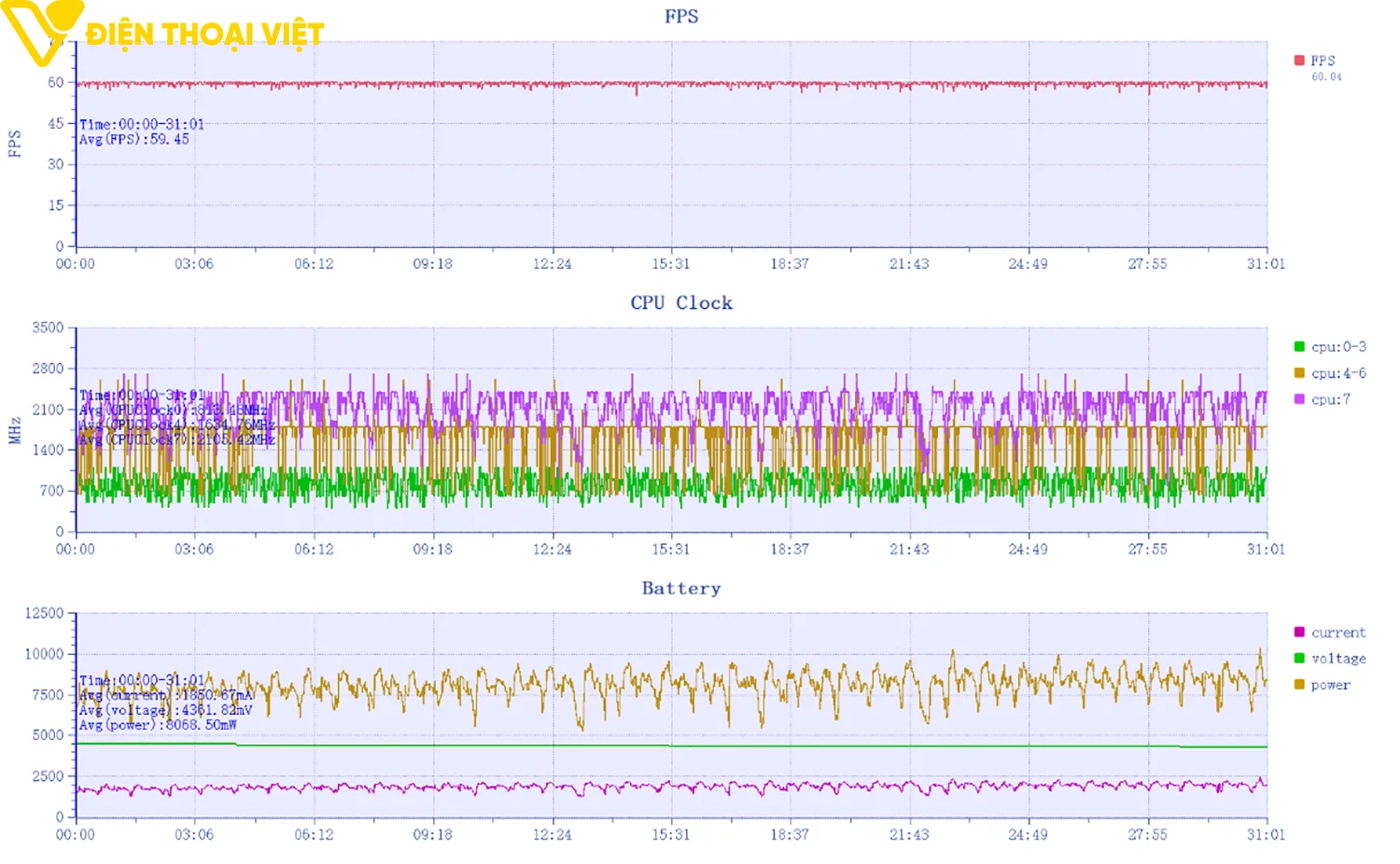Click the MHz y-axis label
This screenshot has width=1400, height=864.
(x=15, y=430)
